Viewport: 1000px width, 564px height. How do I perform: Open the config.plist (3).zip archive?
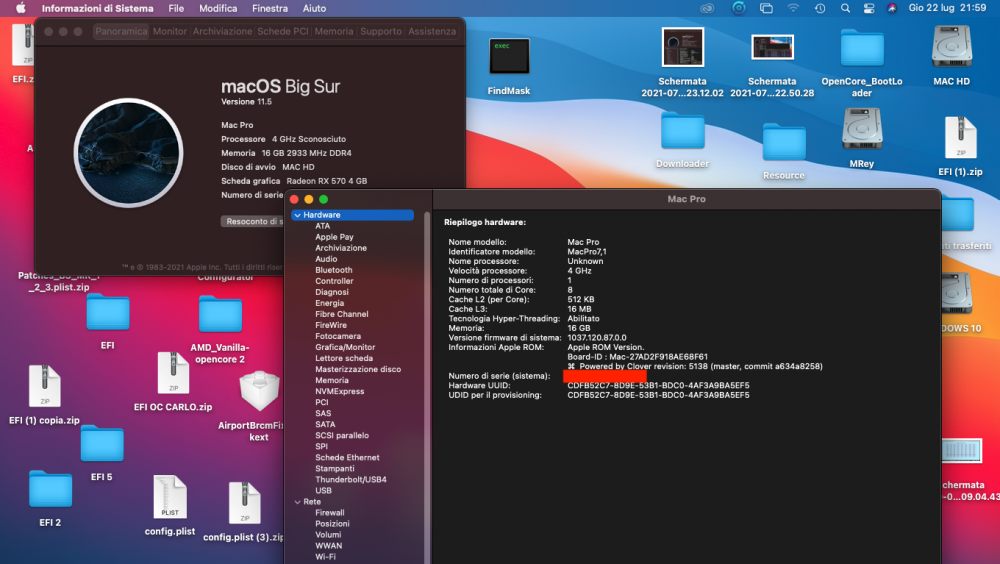point(244,503)
